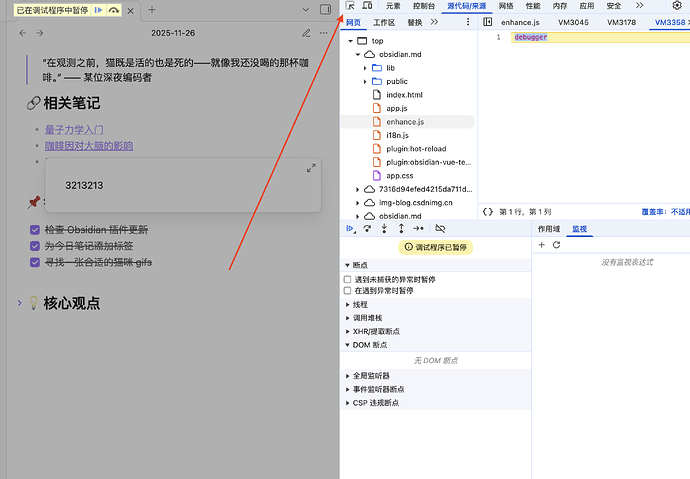
Task: Click the Step icon in debugger toolbar
Action: pyautogui.click(x=418, y=228)
